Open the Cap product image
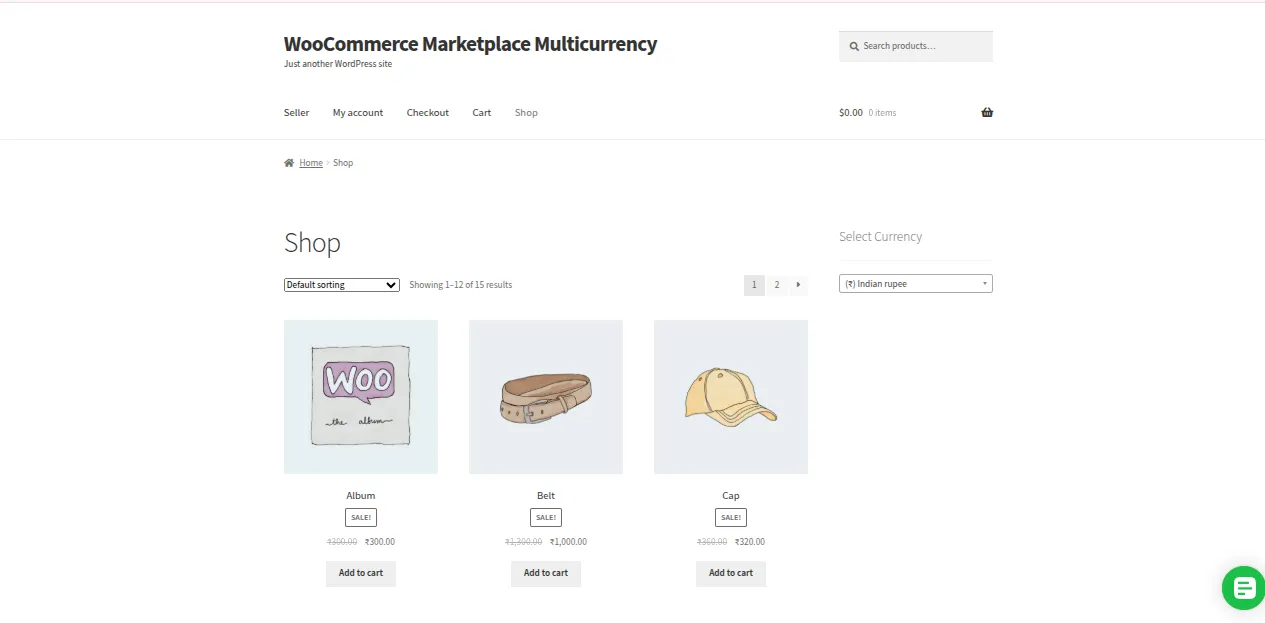This screenshot has height=623, width=1265. pos(731,397)
